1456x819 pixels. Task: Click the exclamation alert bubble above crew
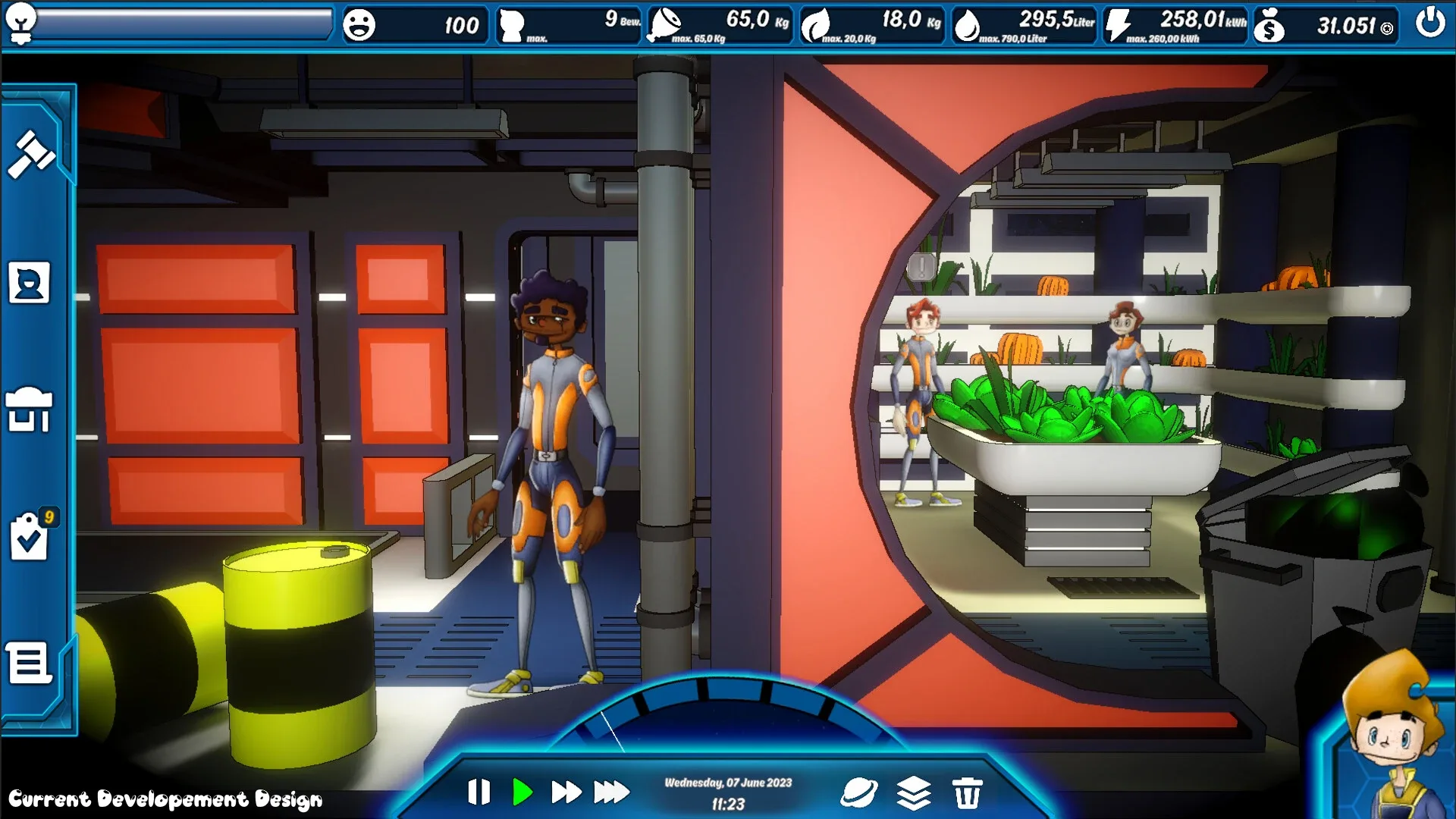tap(921, 266)
